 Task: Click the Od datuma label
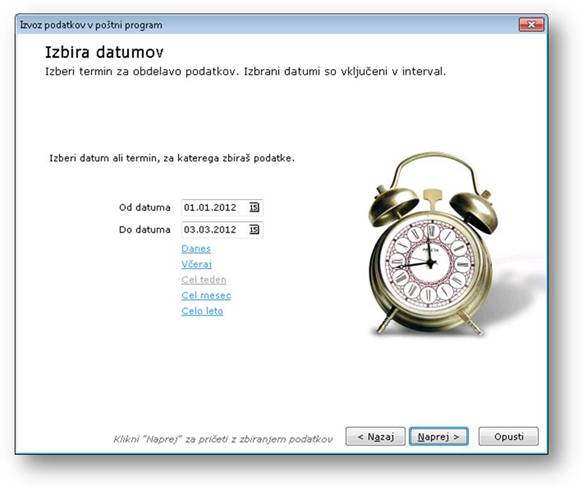[145, 208]
